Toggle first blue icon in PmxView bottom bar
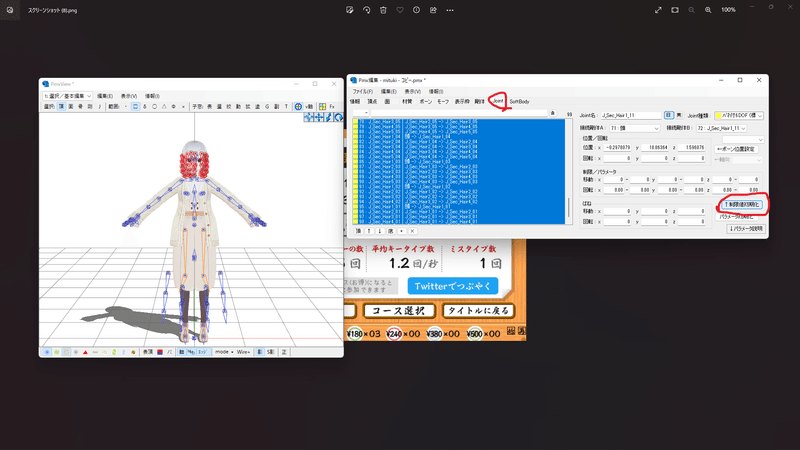This screenshot has height=450, width=800. 47,352
